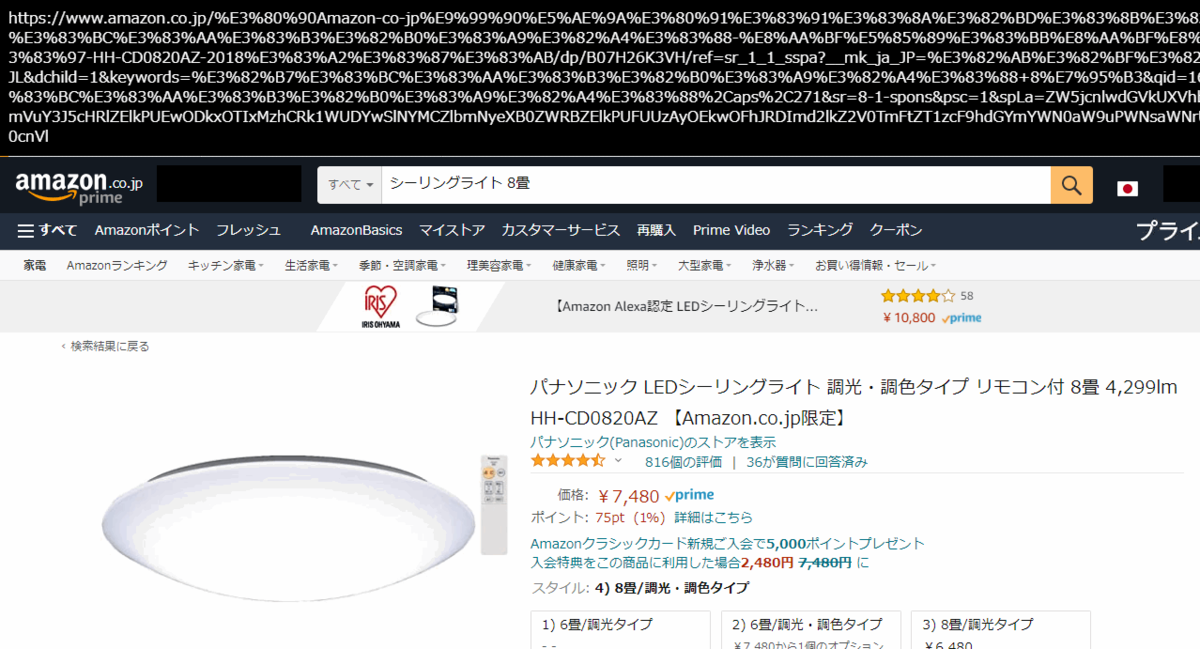Screen dimensions: 1200x649
Task: Open the すべて search category dropdown
Action: [x=350, y=185]
